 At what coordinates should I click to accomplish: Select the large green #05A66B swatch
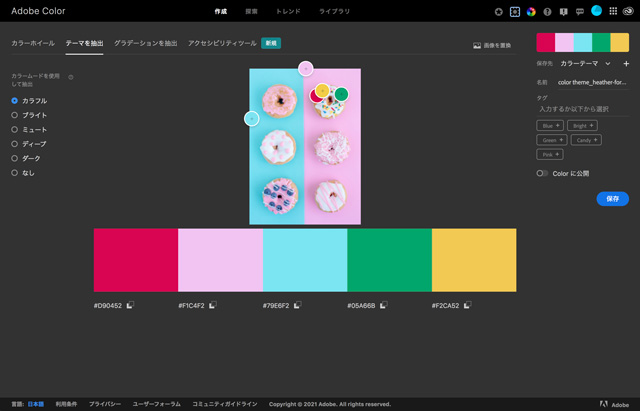coord(389,260)
